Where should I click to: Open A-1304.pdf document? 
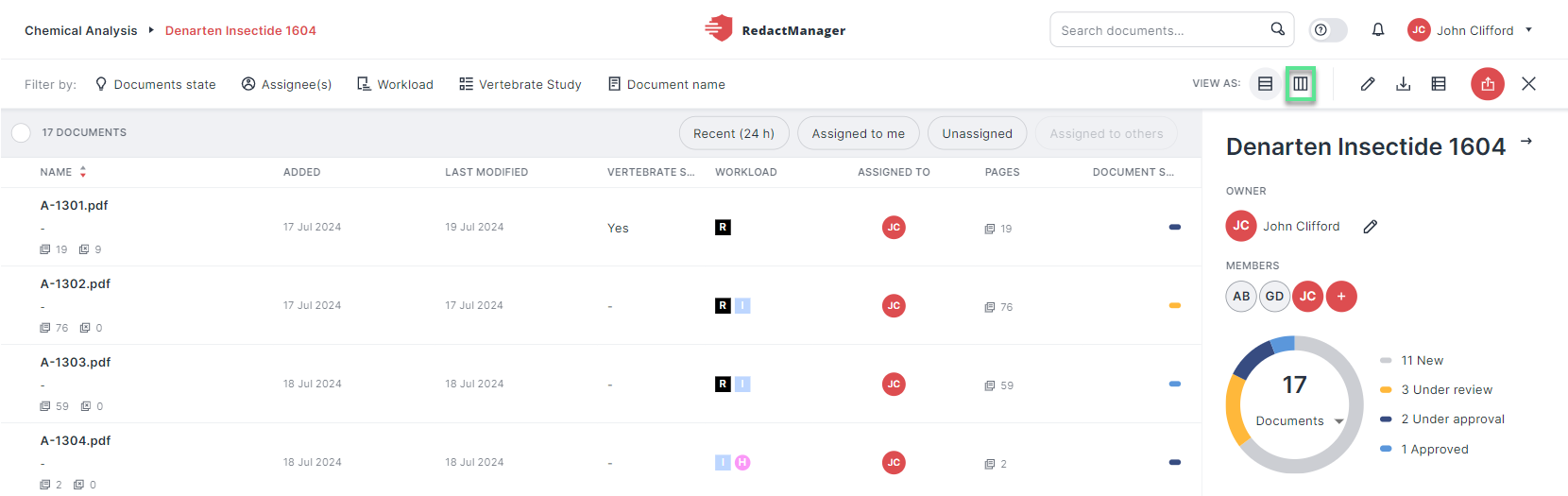pos(76,440)
